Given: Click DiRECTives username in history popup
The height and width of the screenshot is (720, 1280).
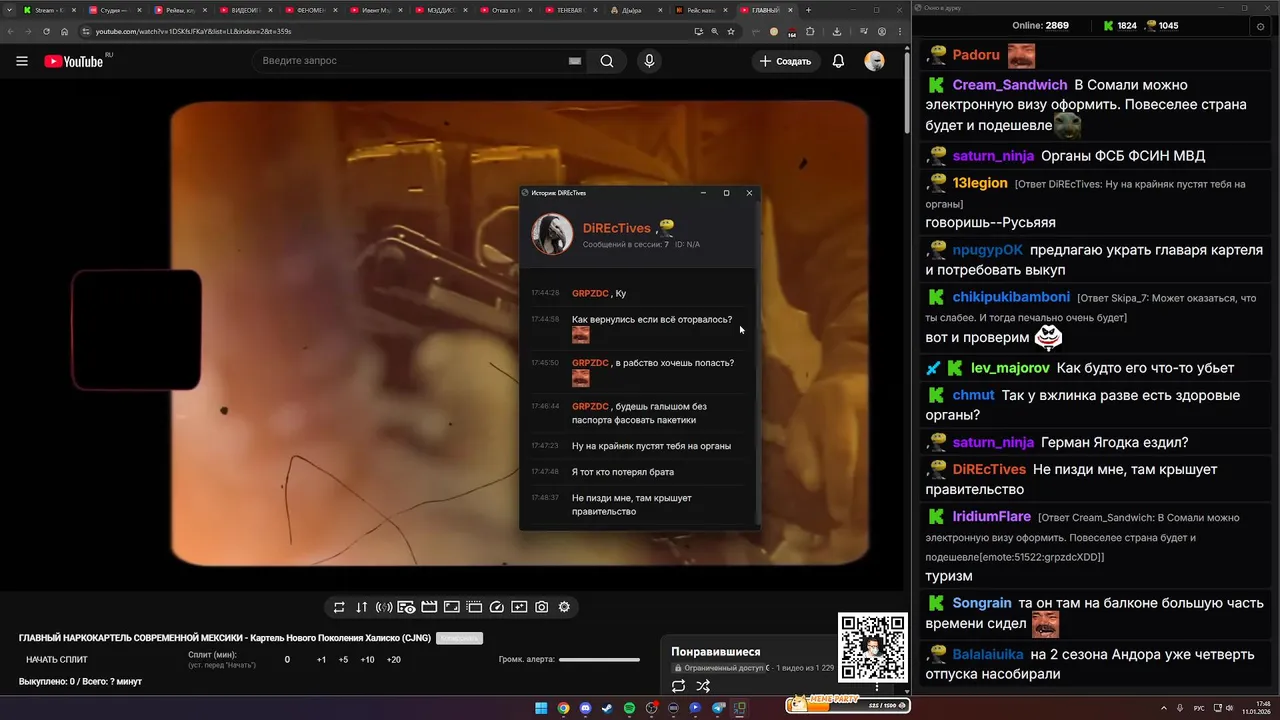Looking at the screenshot, I should point(617,228).
